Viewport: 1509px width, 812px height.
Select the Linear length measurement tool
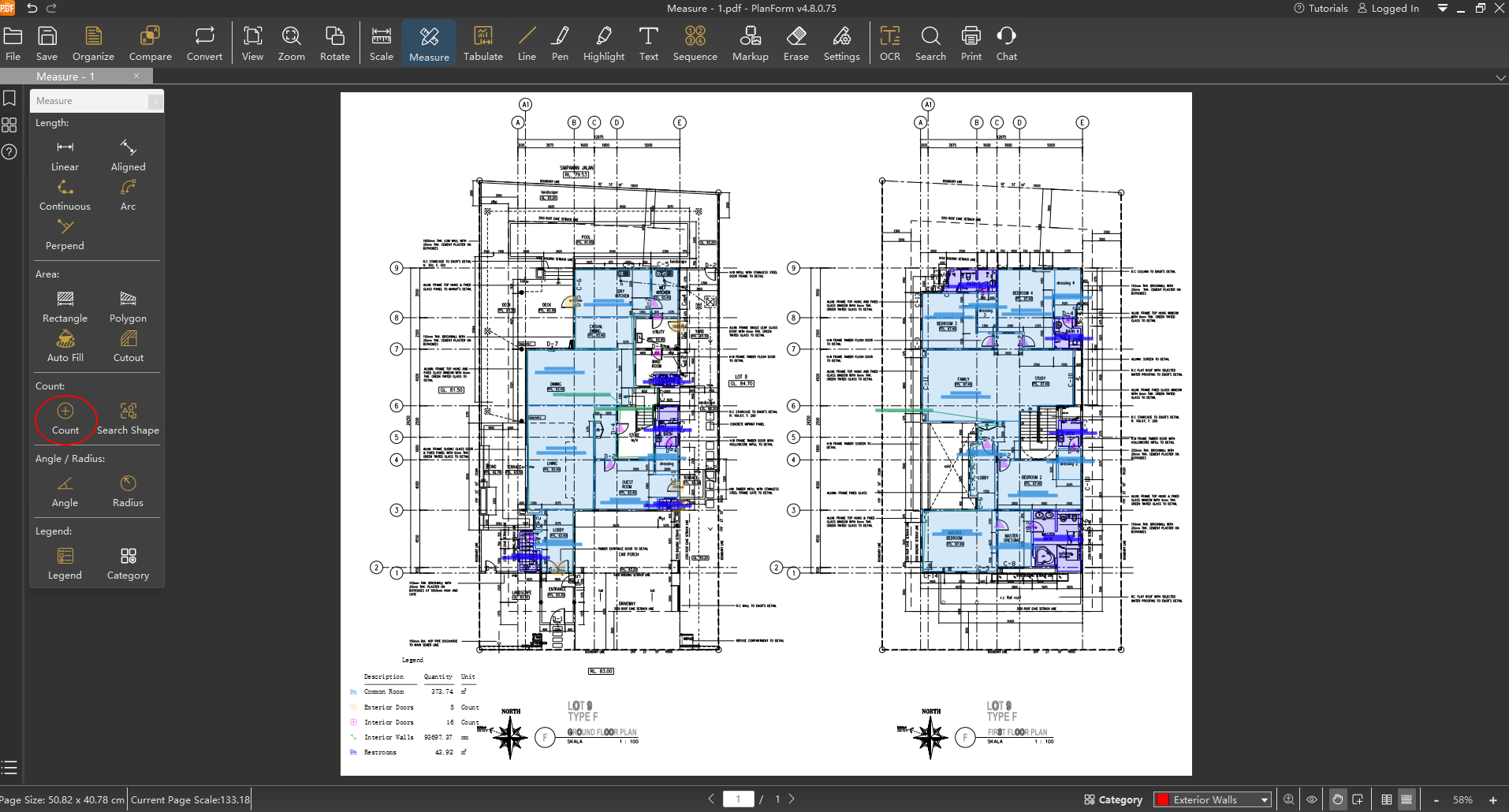pos(65,155)
